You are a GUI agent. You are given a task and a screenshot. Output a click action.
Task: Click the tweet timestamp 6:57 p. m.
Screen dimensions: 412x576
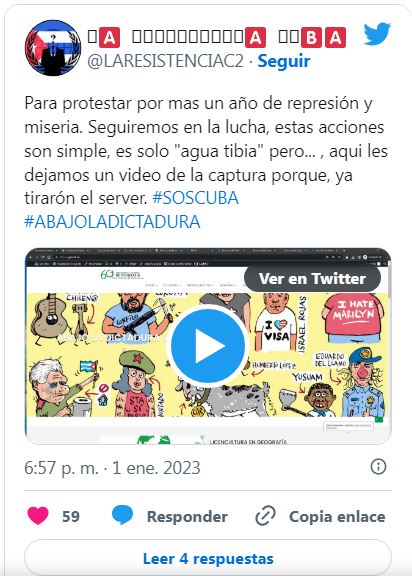(x=112, y=468)
